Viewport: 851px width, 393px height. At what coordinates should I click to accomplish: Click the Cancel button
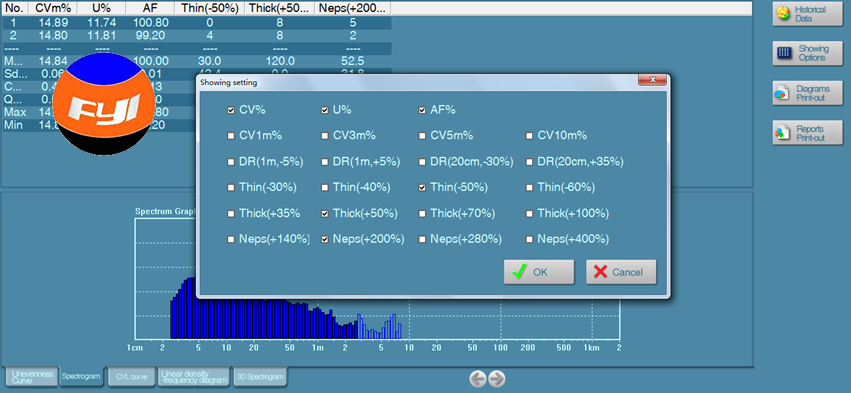(621, 272)
